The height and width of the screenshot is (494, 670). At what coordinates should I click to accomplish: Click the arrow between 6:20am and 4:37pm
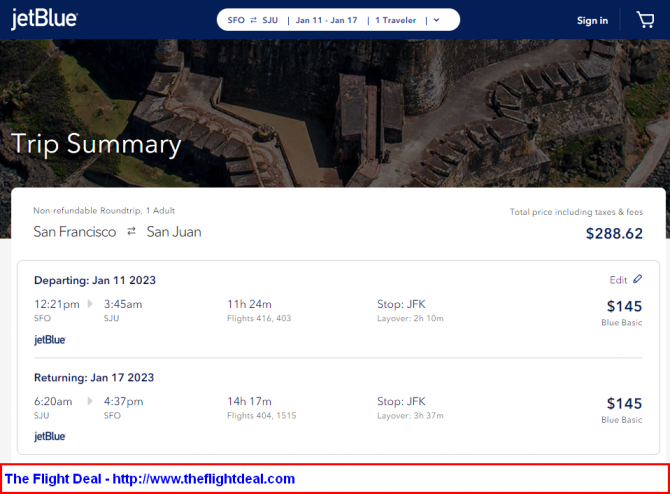click(90, 401)
